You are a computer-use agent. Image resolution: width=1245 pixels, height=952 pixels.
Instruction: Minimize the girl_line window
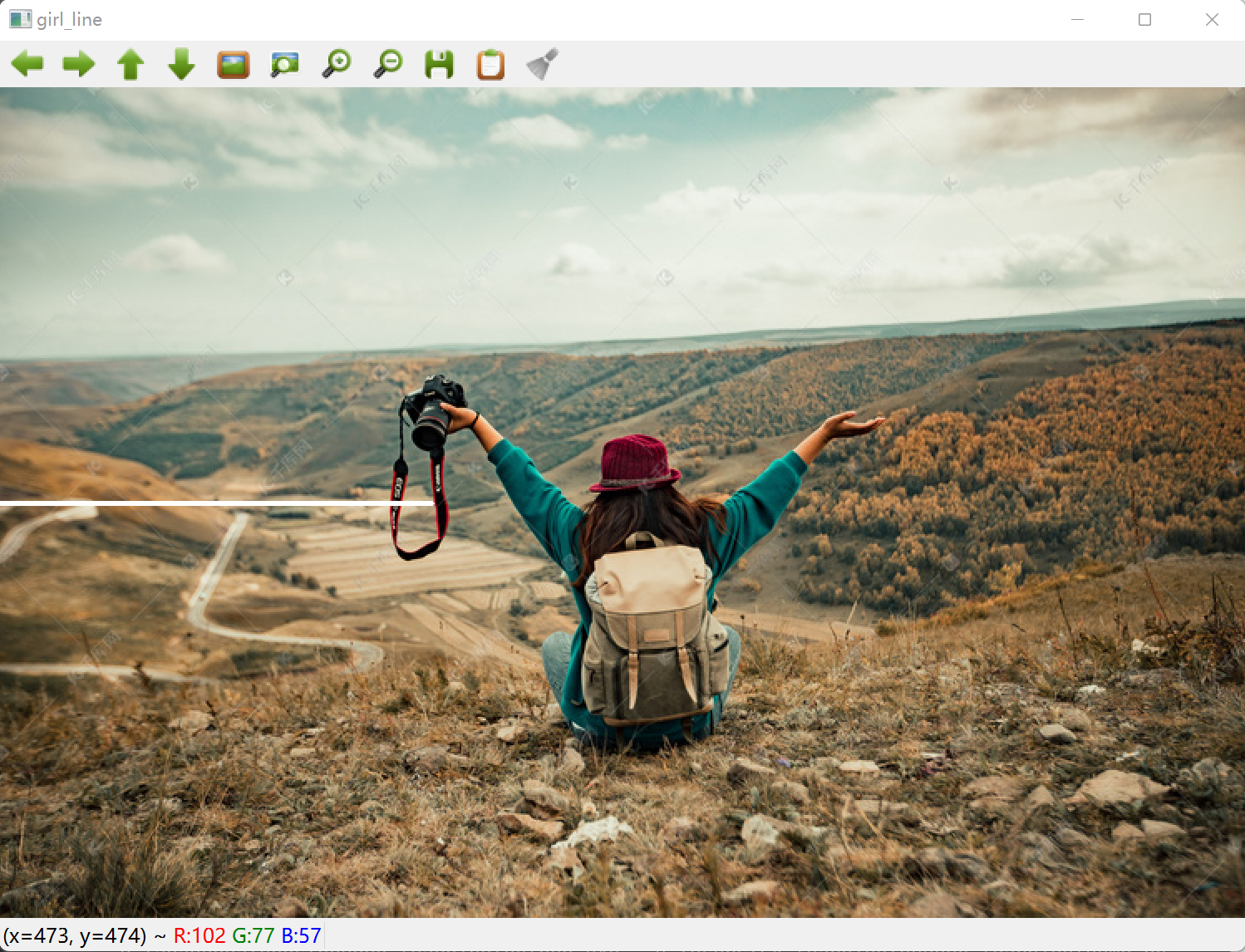1078,19
